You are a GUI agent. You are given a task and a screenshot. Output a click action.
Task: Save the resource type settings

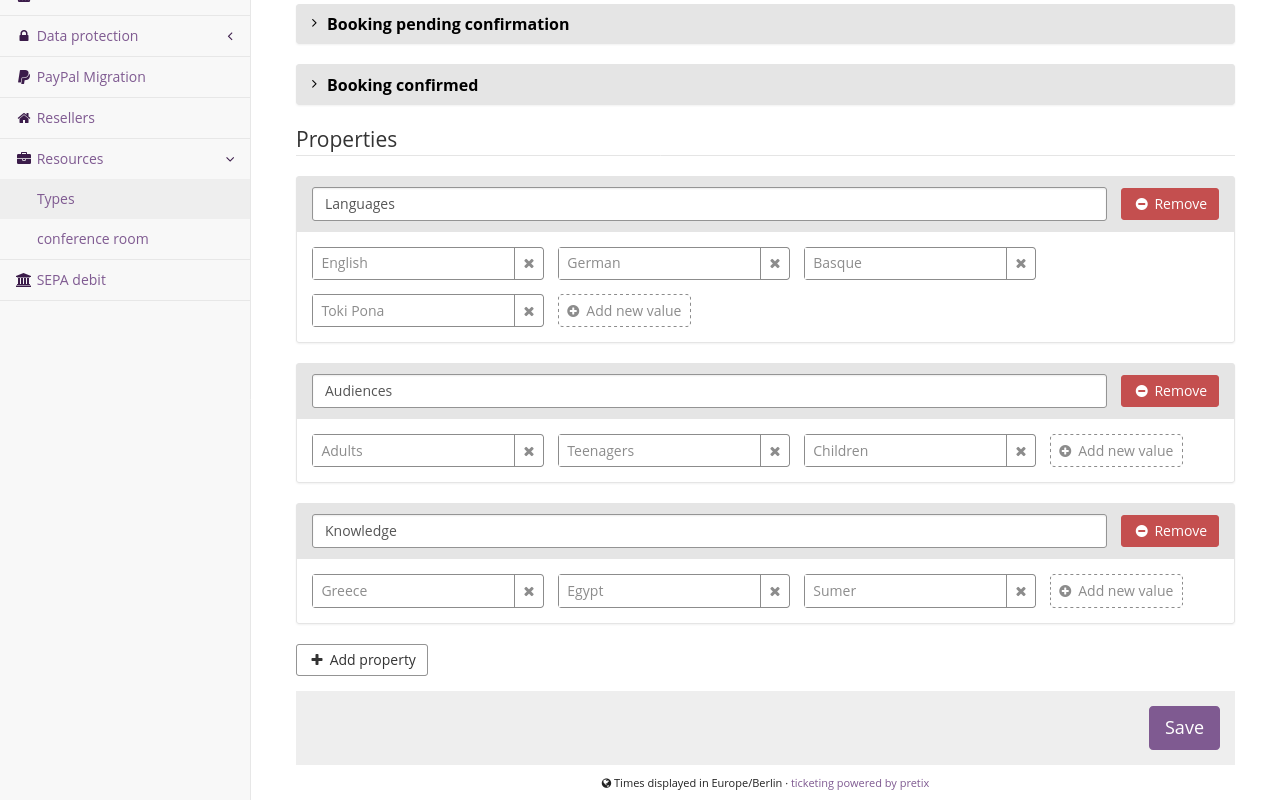click(x=1184, y=728)
